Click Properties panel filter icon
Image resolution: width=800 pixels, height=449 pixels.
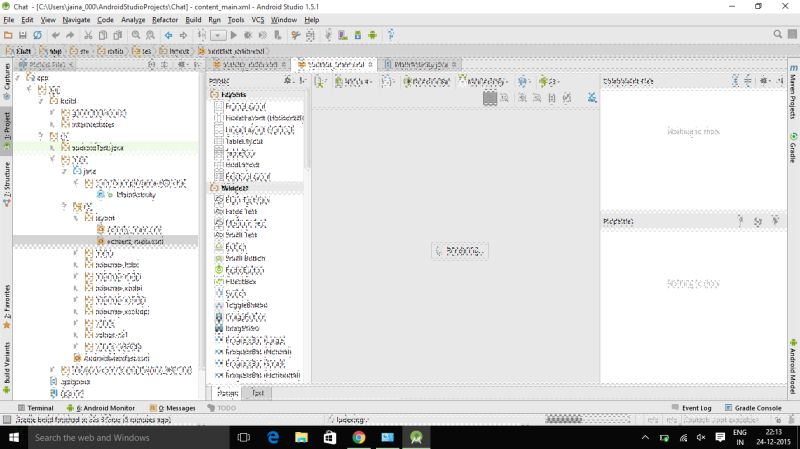click(x=776, y=220)
